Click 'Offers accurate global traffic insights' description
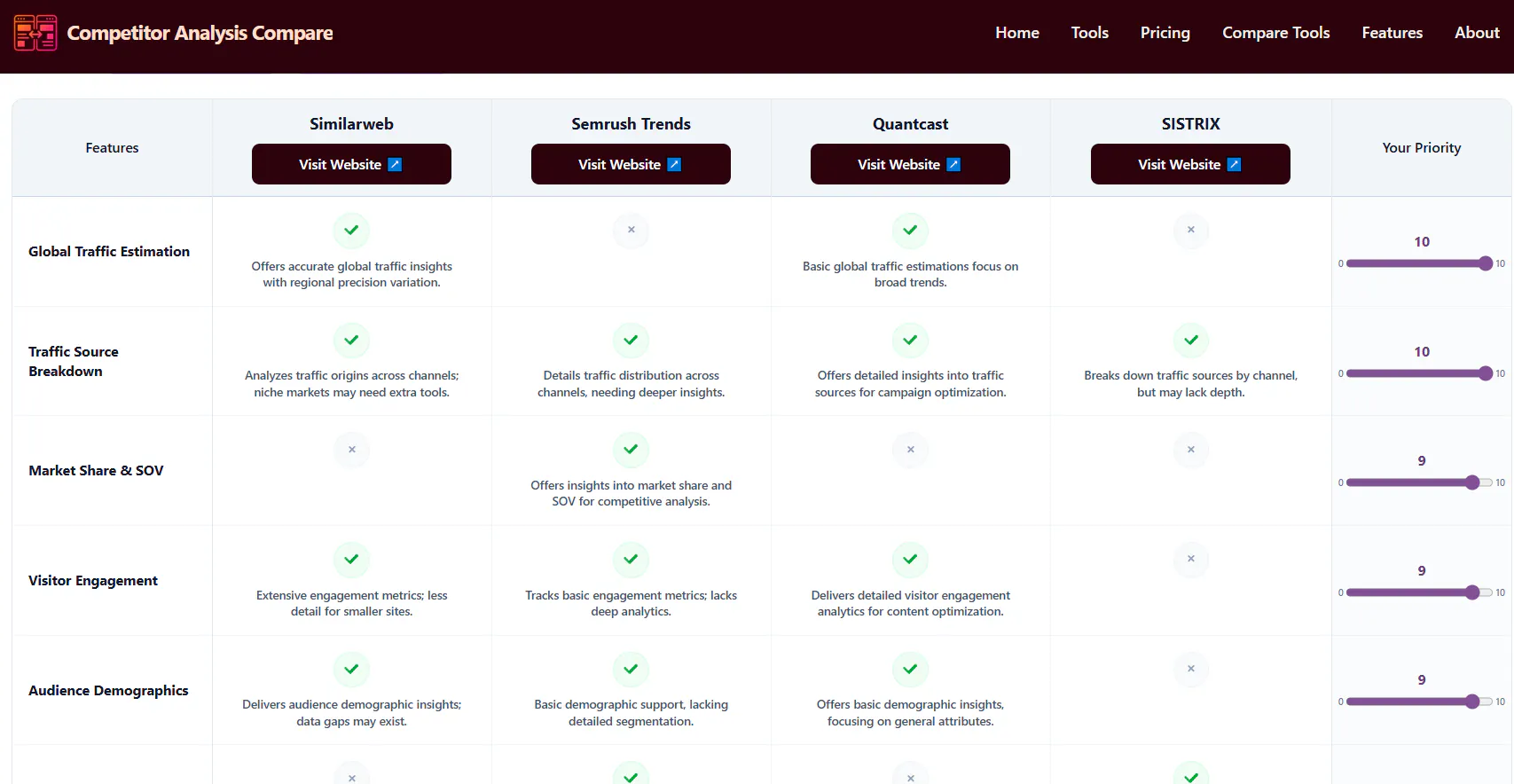 tap(351, 274)
